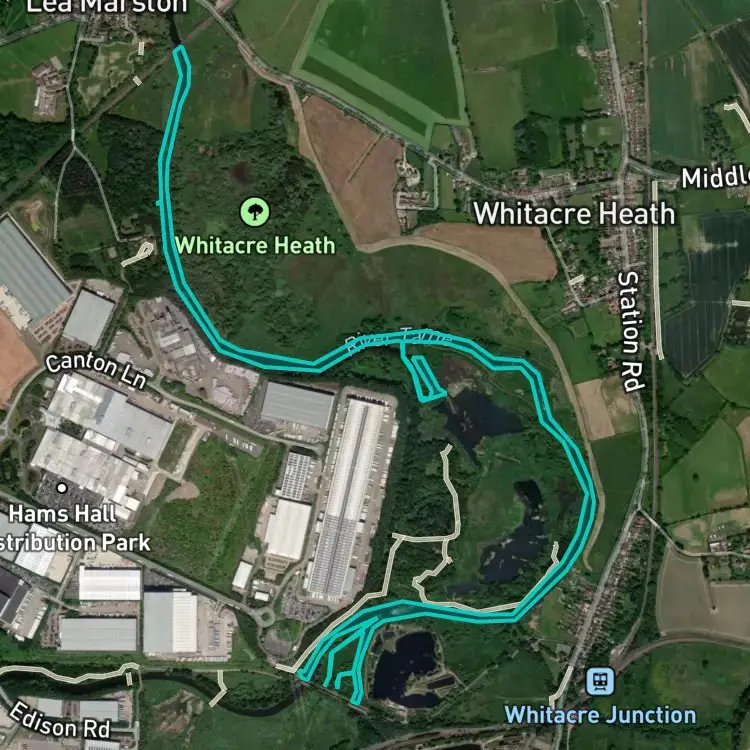The image size is (750, 750).
Task: Click the green striped field at top
Action: [x=383, y=72]
